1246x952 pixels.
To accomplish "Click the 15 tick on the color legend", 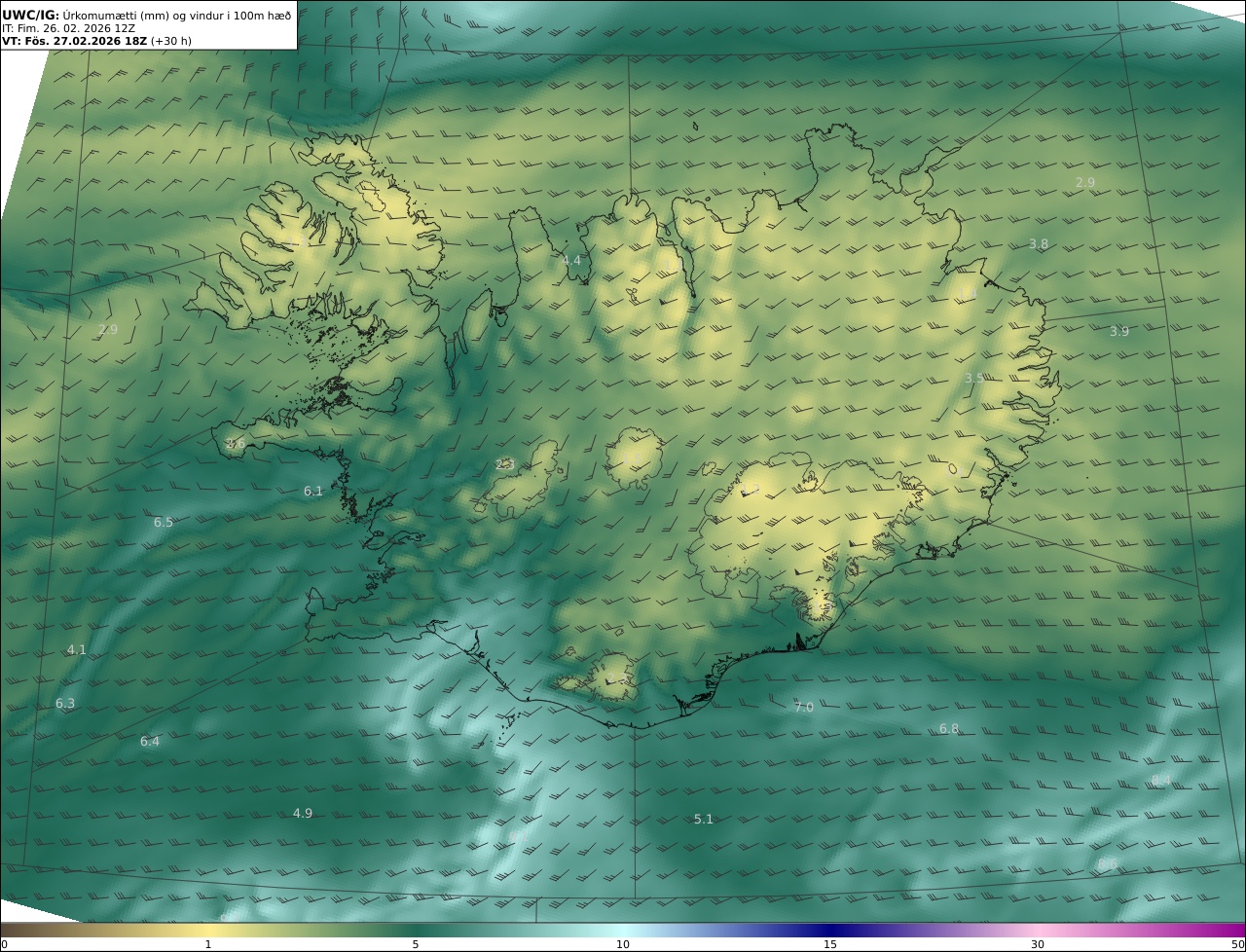I will [830, 944].
